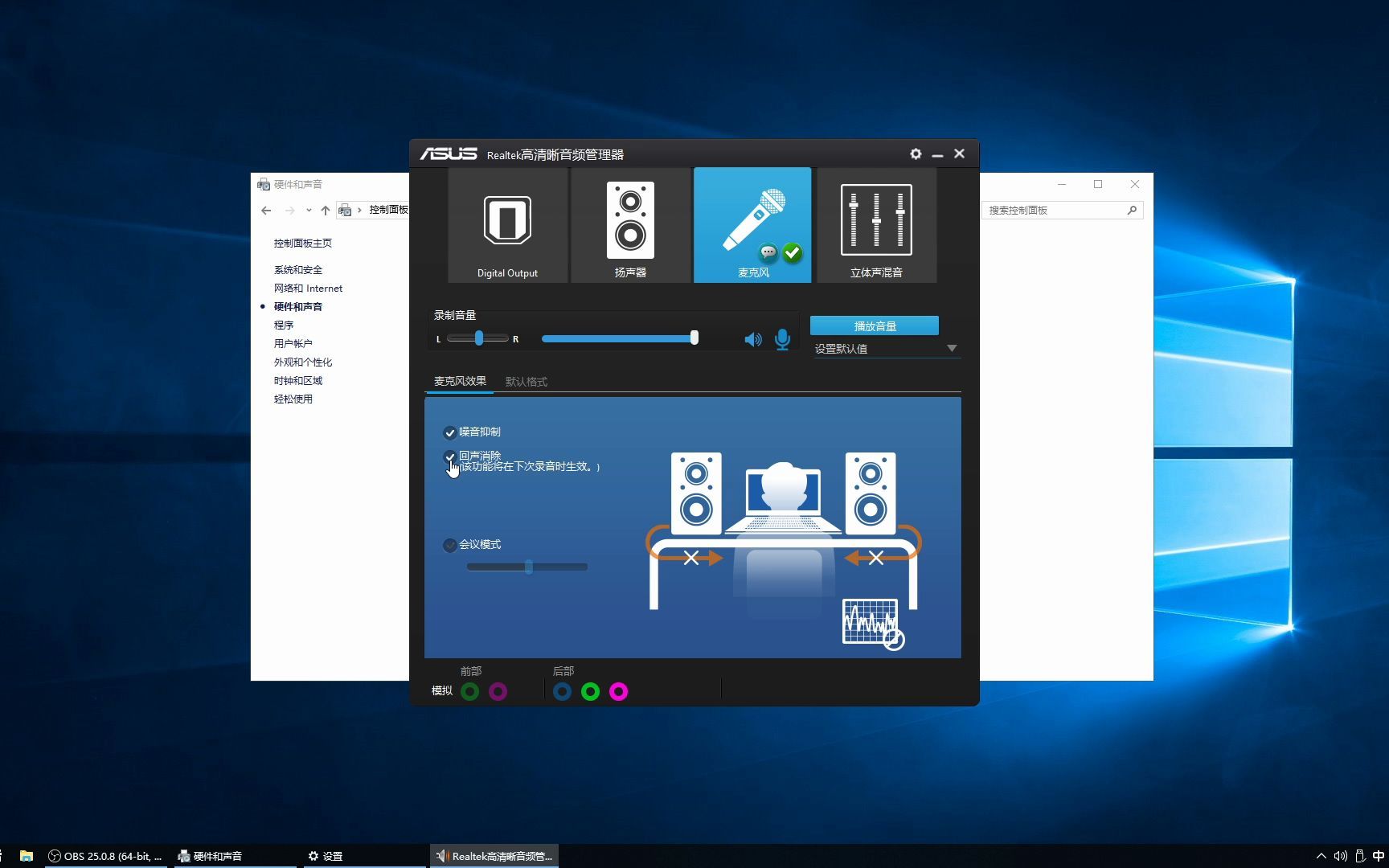This screenshot has width=1389, height=868.
Task: Select the 麦克风 microphone device
Action: click(x=752, y=225)
